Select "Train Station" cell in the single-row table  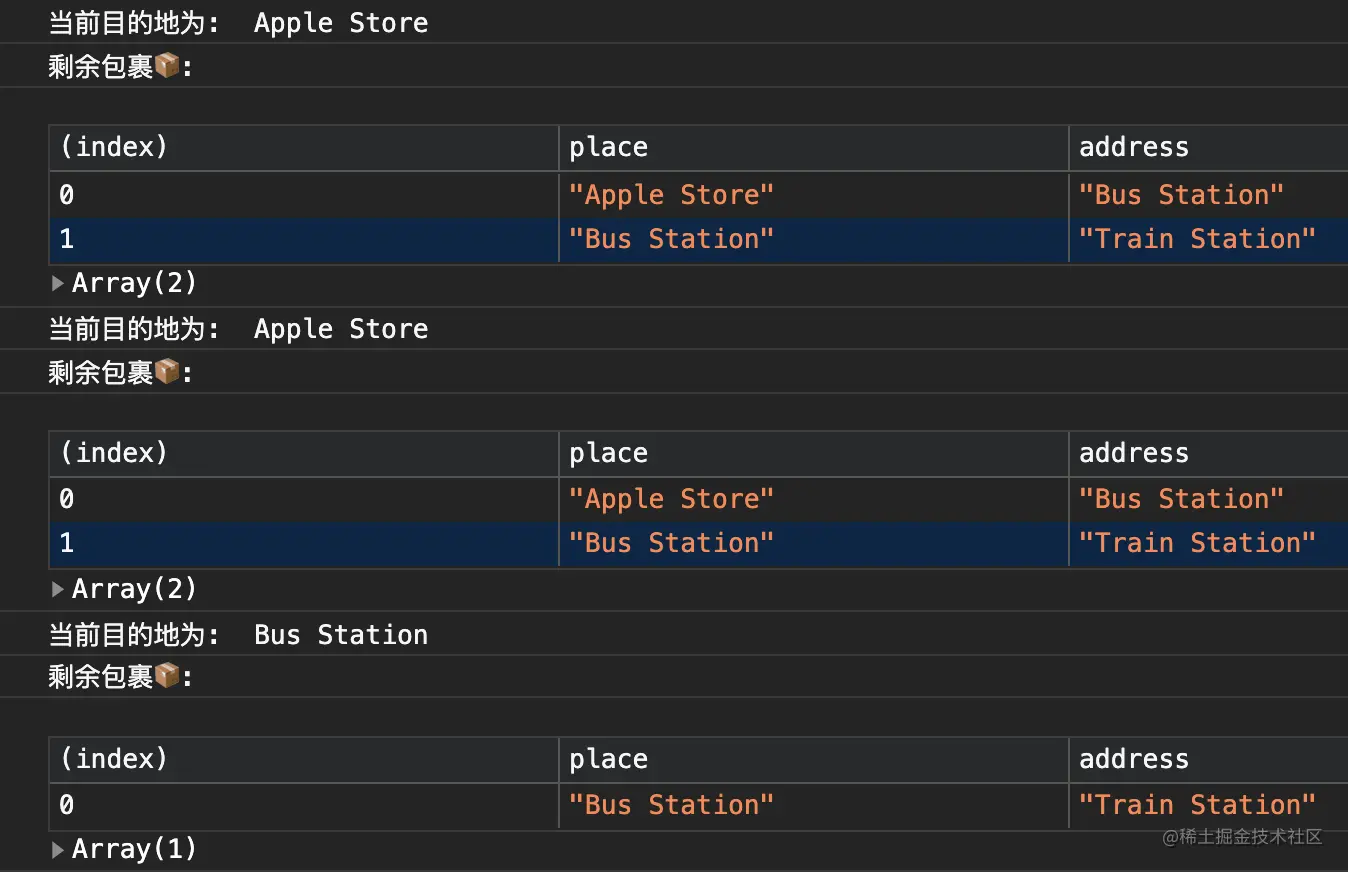[1208, 806]
